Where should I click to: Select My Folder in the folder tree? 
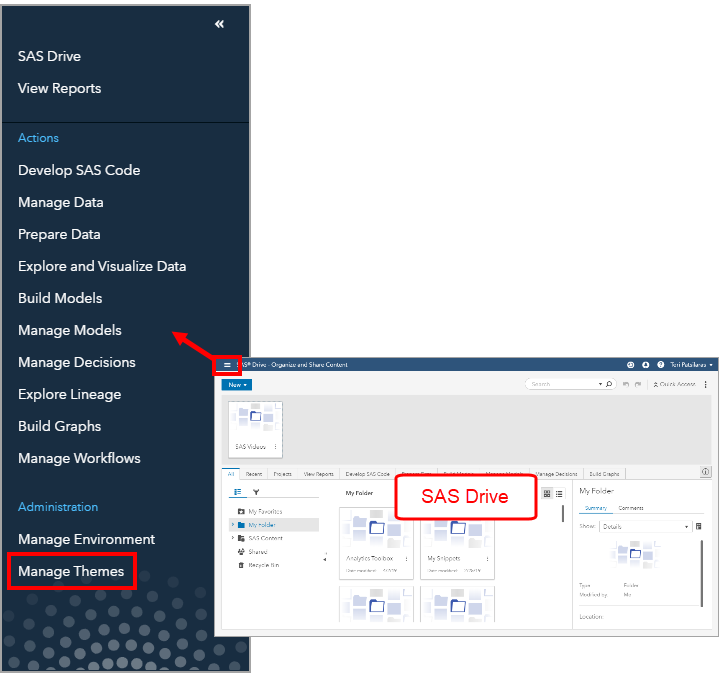[262, 525]
